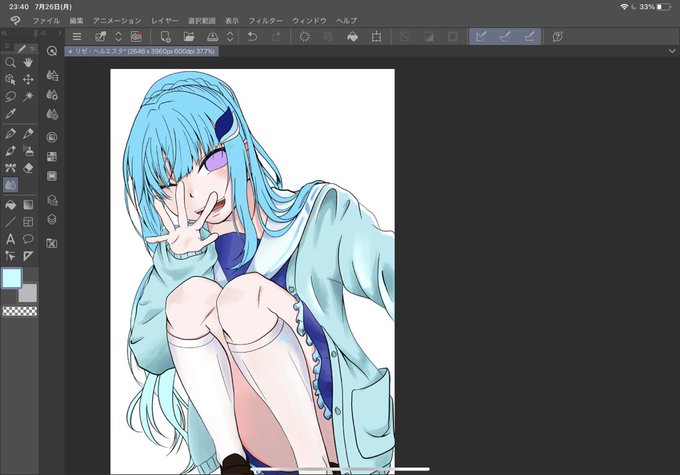Image resolution: width=680 pixels, height=475 pixels.
Task: Collapse the tool palette with far-left double arrows
Action: [4, 33]
